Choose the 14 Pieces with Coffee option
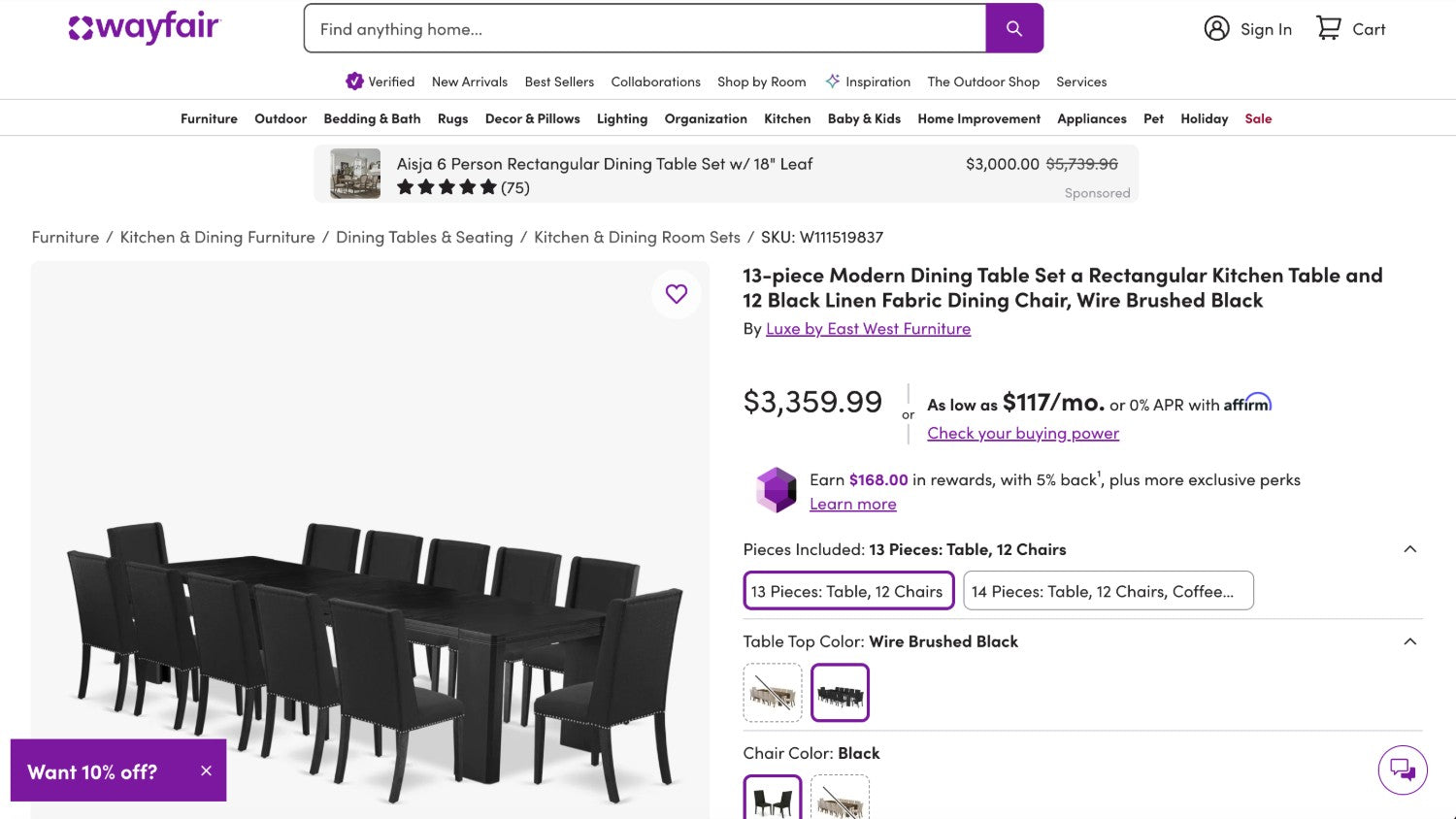 pyautogui.click(x=1108, y=591)
